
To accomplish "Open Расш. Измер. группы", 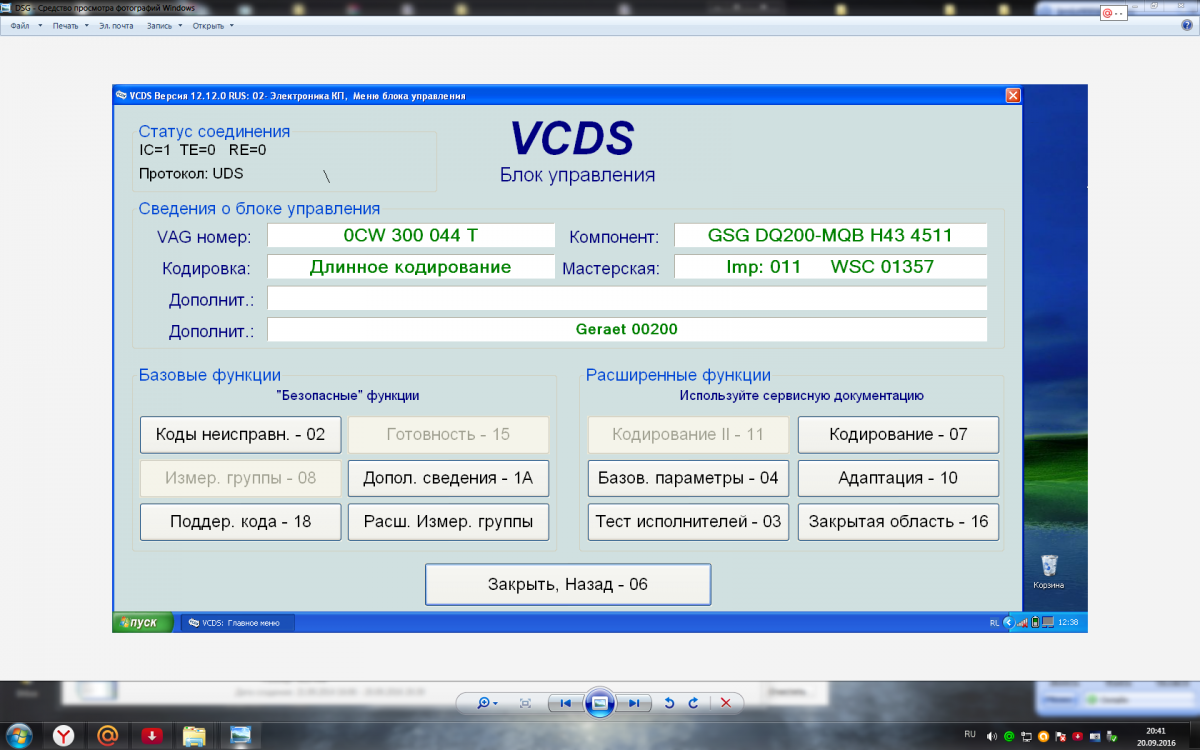I will tap(448, 522).
